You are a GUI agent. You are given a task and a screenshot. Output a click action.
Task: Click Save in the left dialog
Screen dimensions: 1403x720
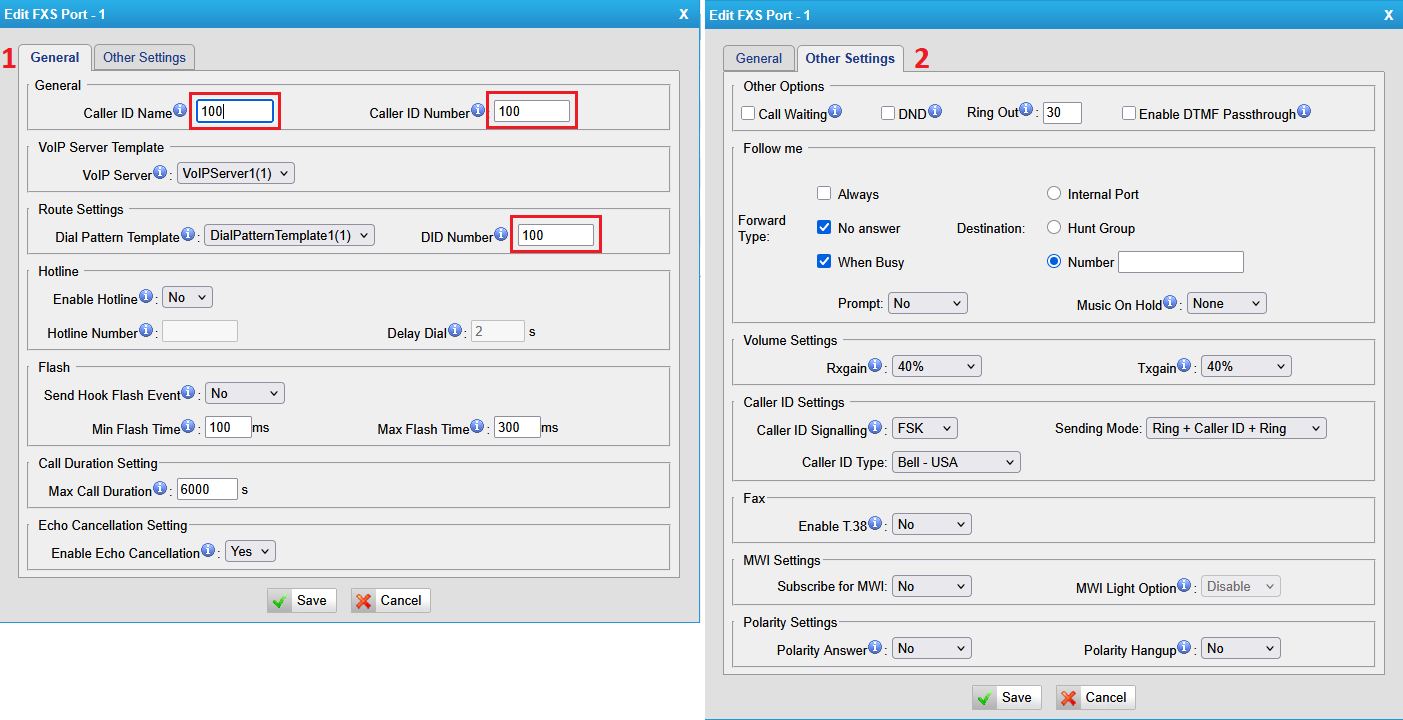coord(301,600)
